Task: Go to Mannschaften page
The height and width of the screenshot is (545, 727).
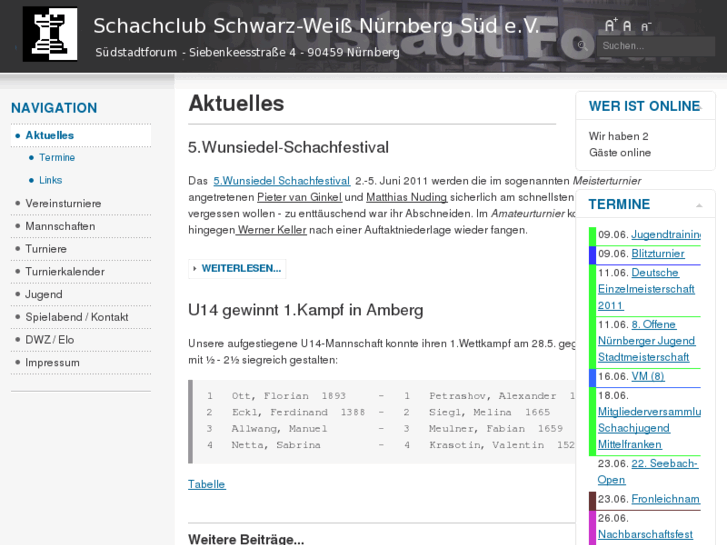Action: (60, 226)
